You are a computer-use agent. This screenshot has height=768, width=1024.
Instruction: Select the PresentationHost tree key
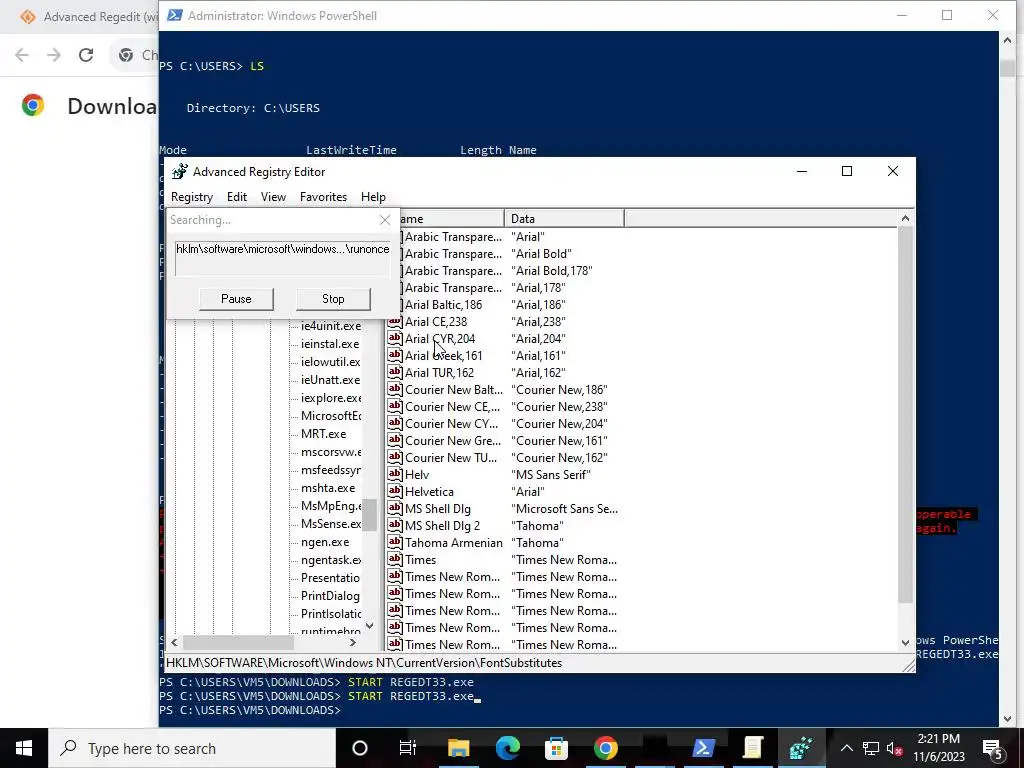click(330, 578)
